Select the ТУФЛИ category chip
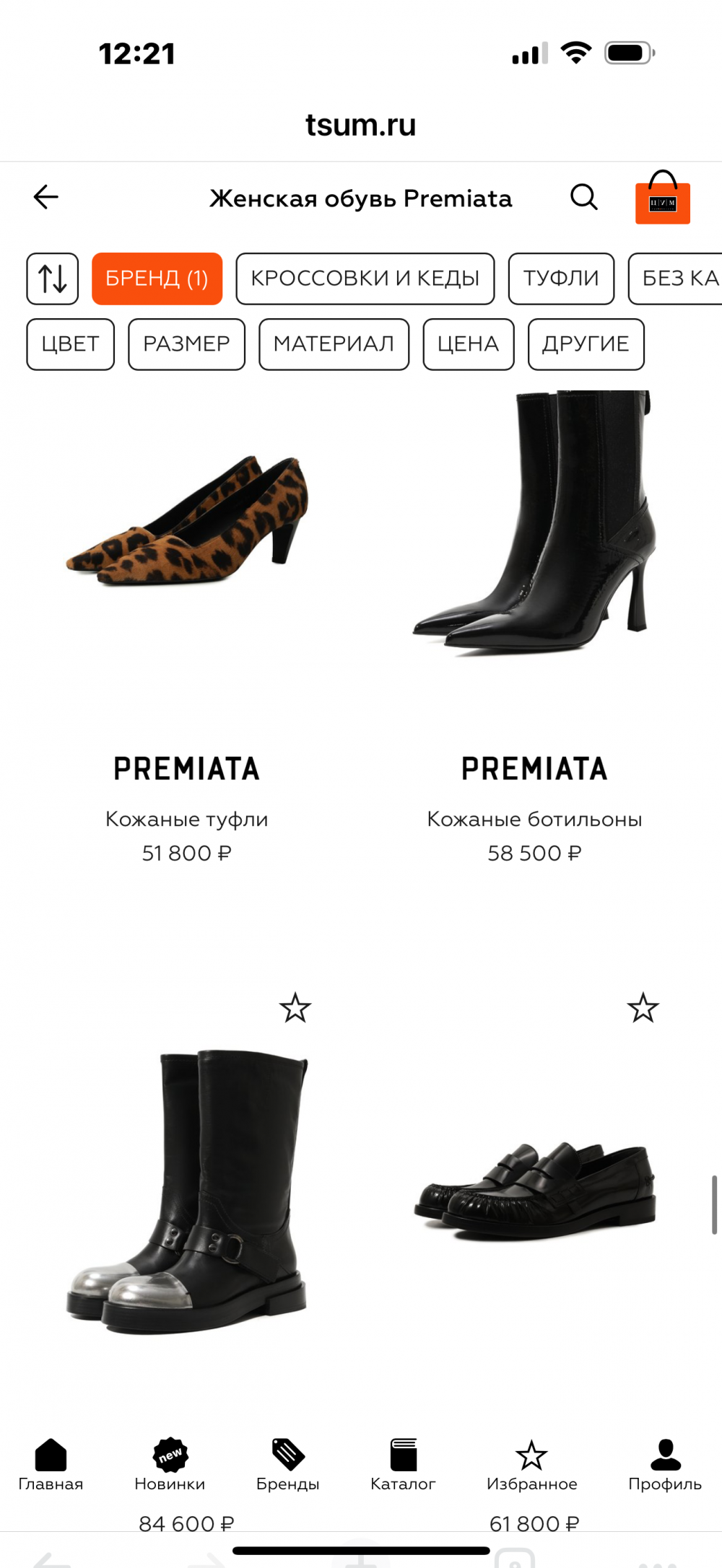The image size is (722, 1568). (561, 279)
